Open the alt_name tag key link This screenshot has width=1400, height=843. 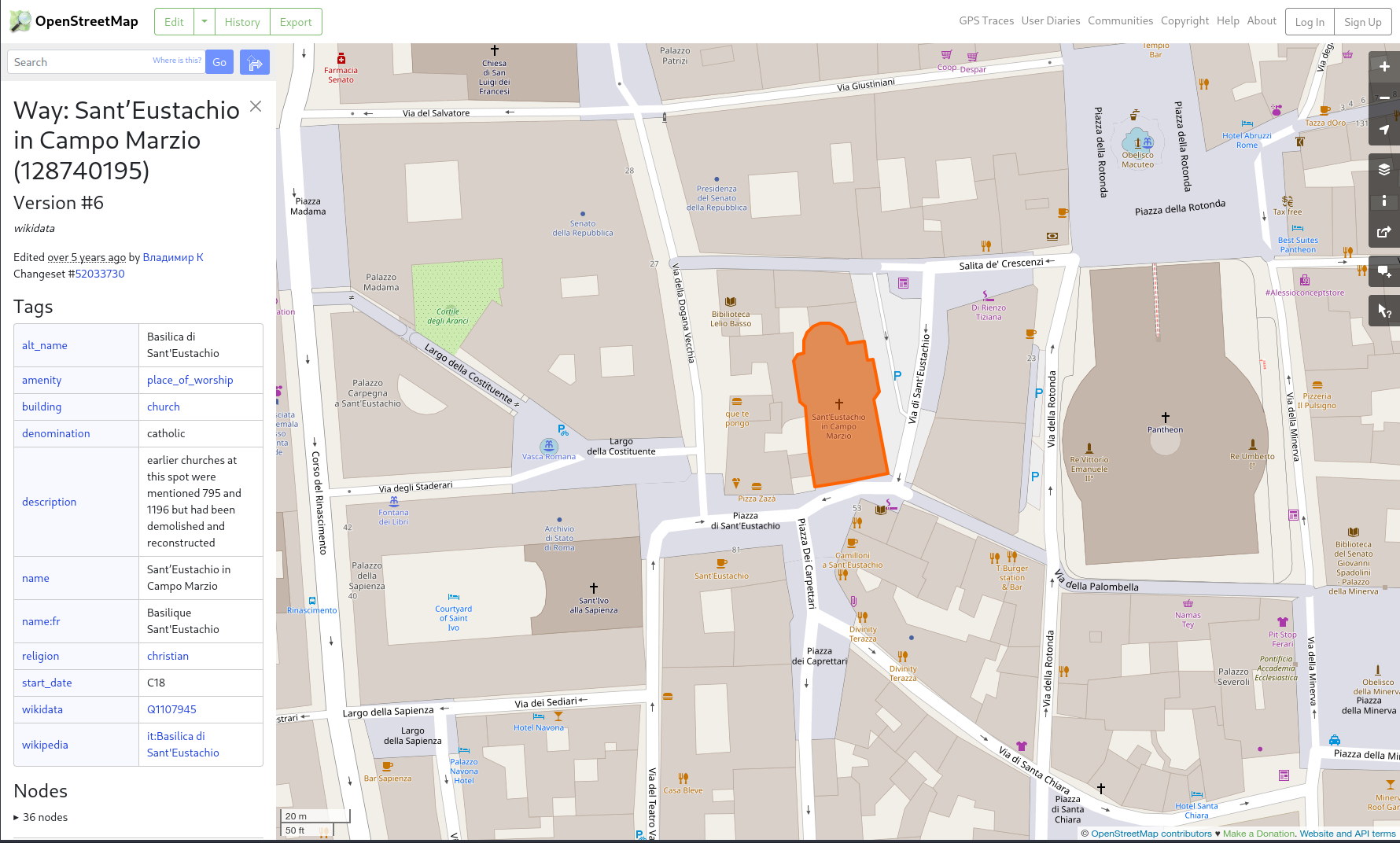point(45,345)
